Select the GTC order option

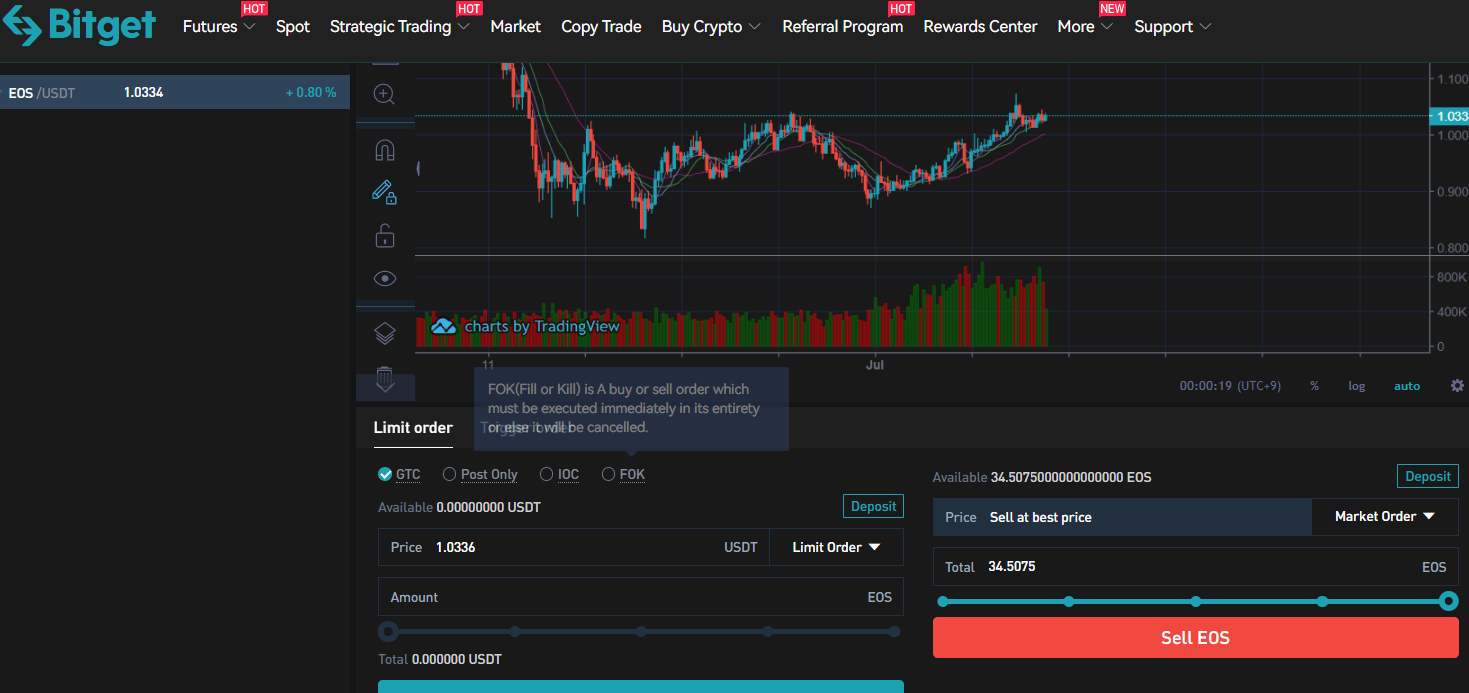click(x=399, y=474)
